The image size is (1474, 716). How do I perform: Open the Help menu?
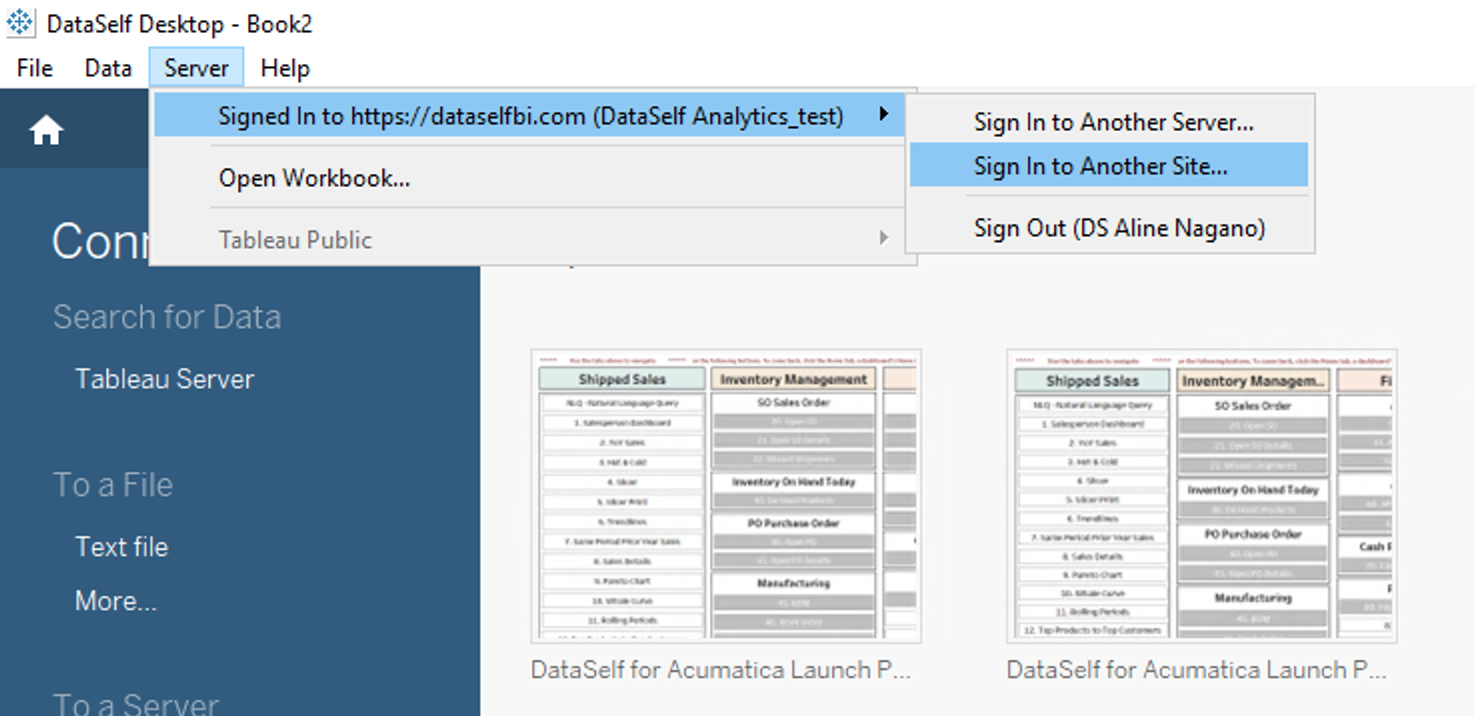(285, 68)
